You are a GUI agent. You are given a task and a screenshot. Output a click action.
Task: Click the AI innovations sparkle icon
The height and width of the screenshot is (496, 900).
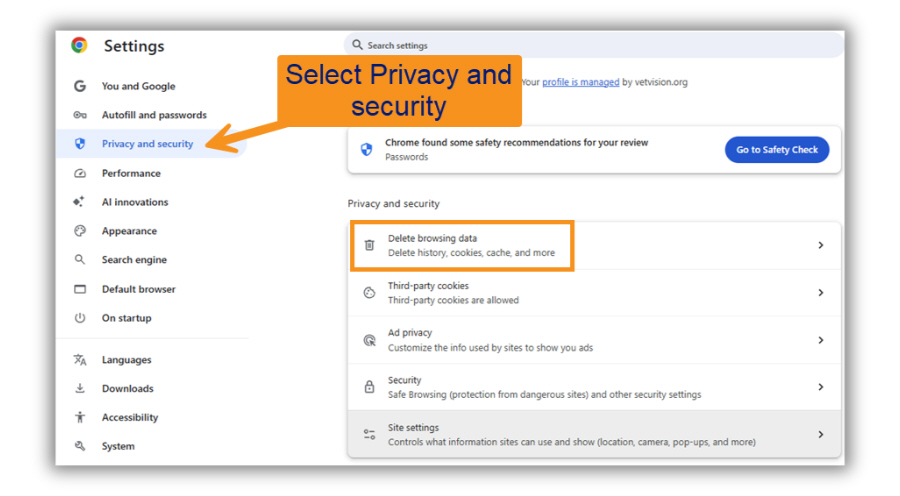click(80, 202)
